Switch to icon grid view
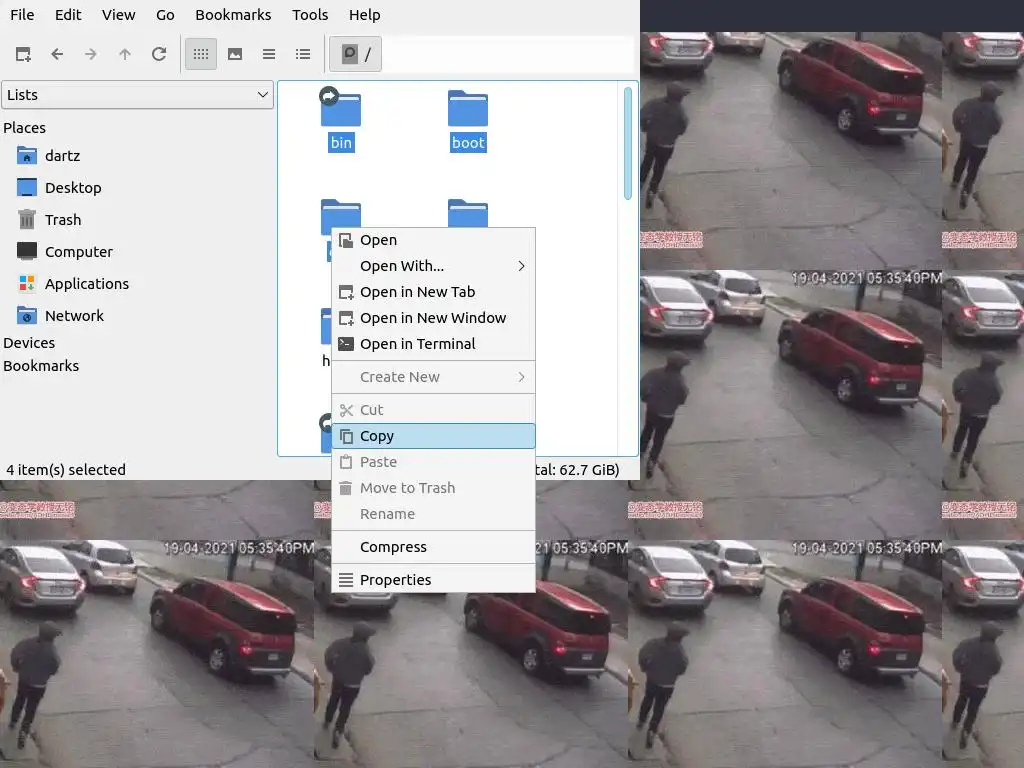 coord(201,54)
